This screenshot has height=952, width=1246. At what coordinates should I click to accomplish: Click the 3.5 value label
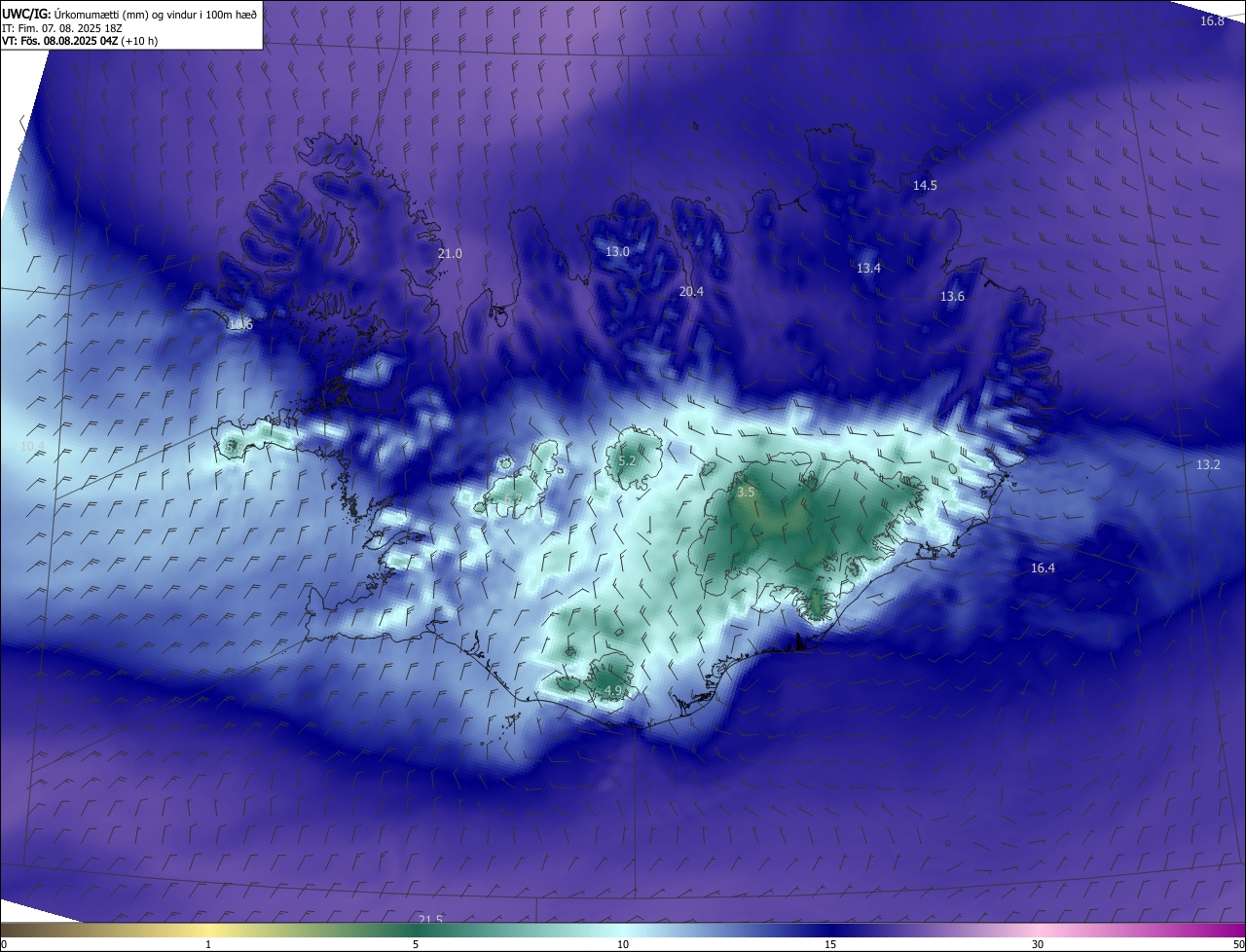pos(746,493)
